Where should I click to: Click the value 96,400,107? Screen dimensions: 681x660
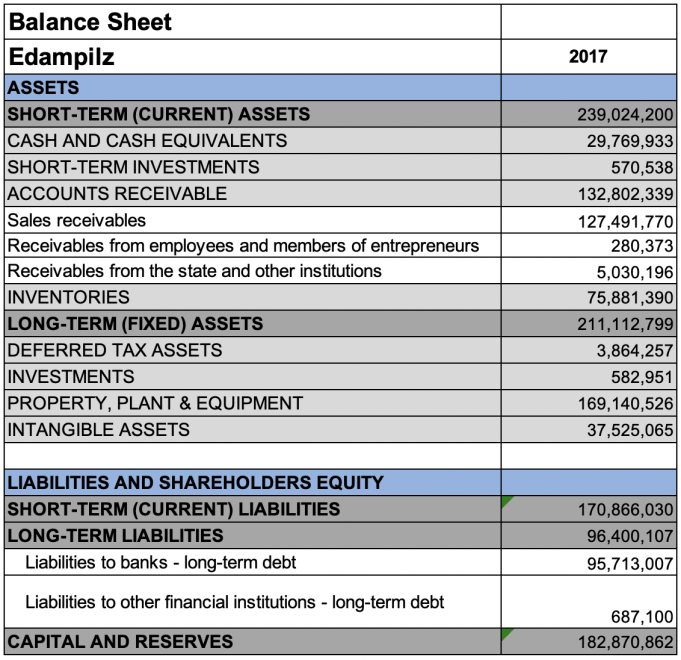(630, 536)
